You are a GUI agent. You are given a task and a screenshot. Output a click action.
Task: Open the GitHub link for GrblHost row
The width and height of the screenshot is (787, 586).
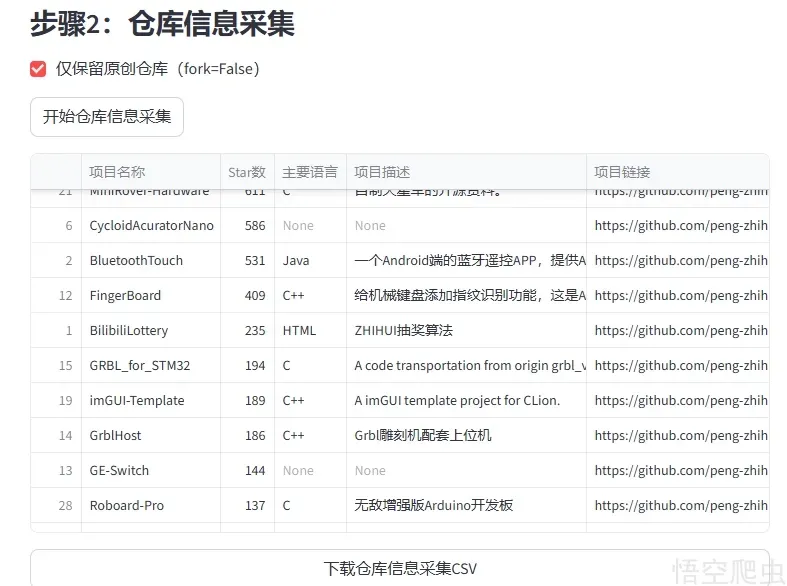click(678, 435)
